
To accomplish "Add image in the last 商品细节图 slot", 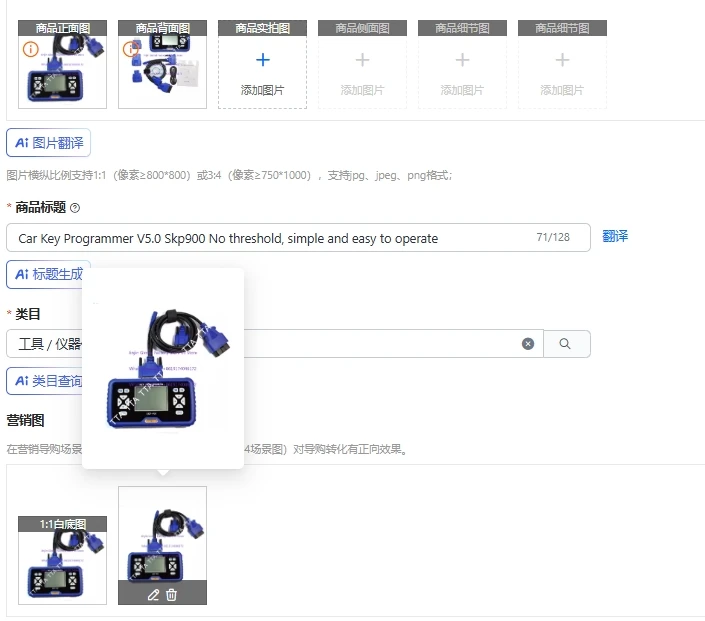I will [562, 64].
